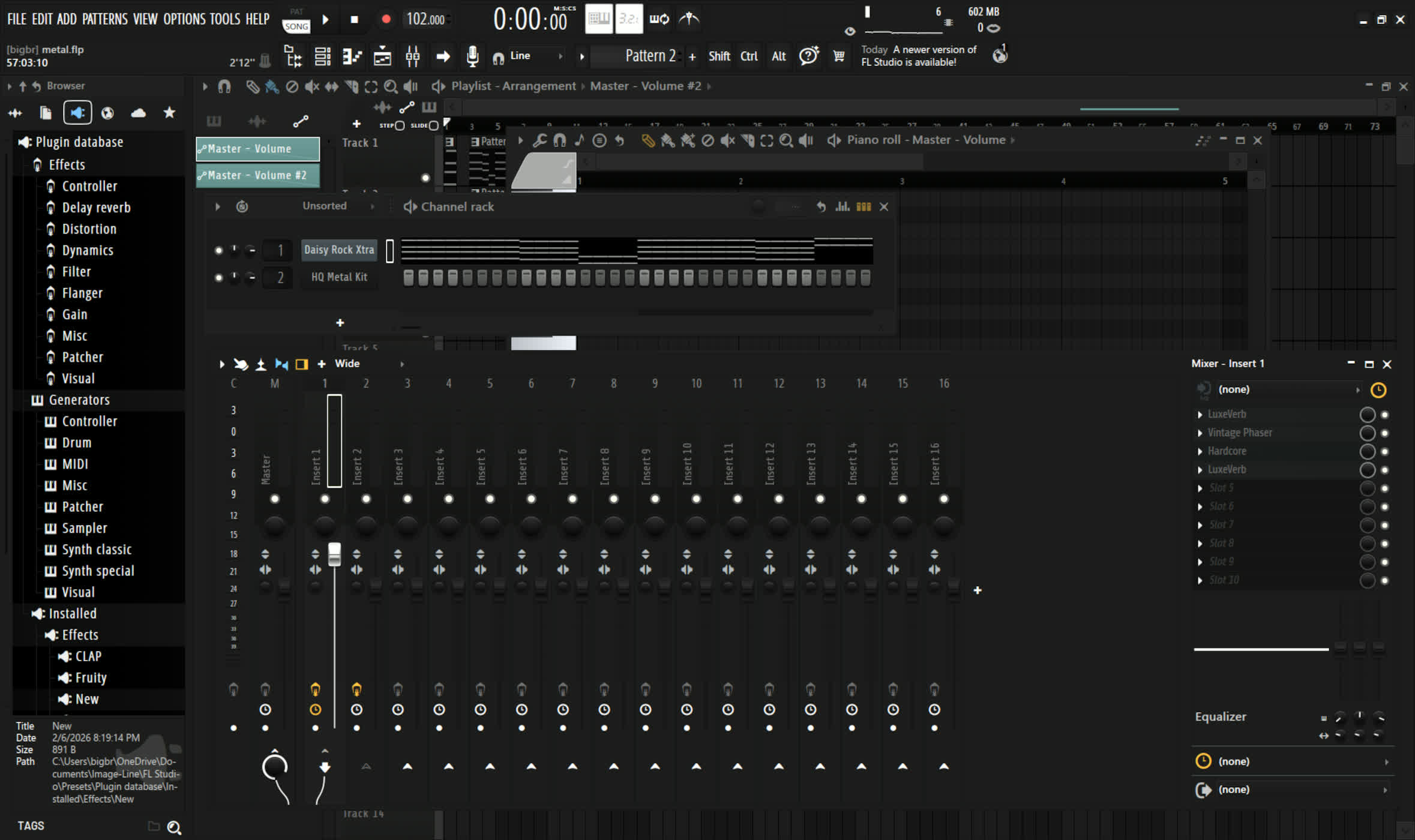Open the Line snap dropdown
The image size is (1415, 840).
pyautogui.click(x=536, y=56)
